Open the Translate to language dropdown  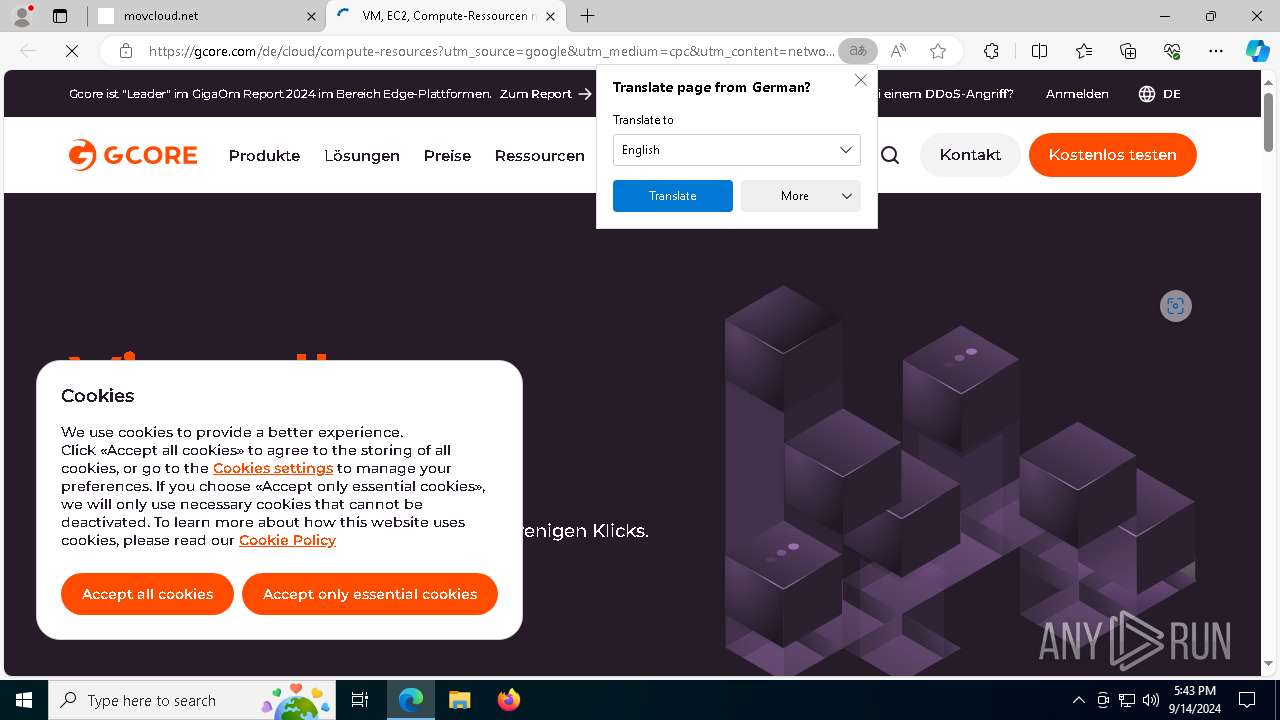[737, 150]
